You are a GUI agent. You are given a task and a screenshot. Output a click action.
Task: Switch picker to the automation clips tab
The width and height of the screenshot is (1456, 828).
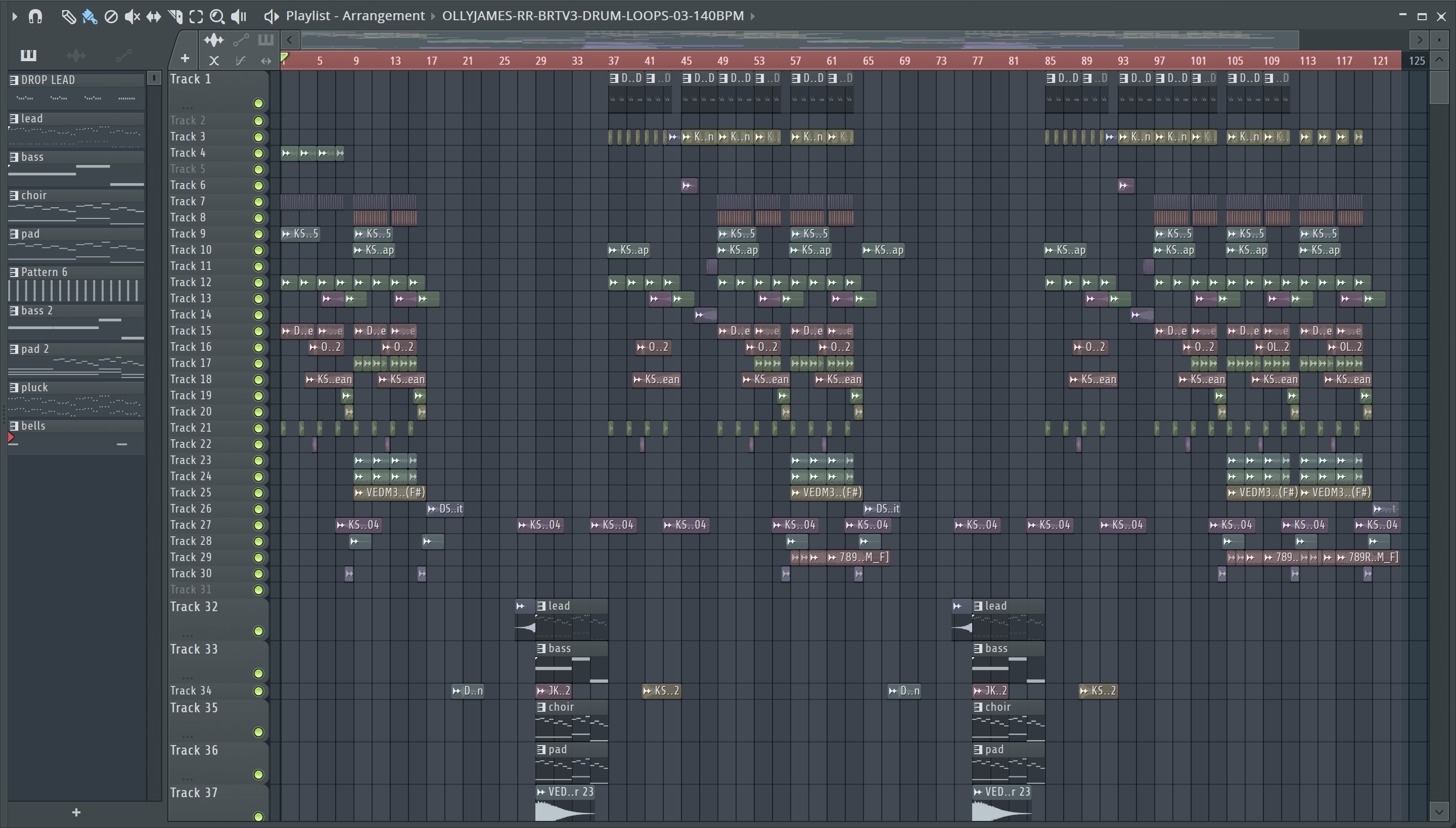click(x=123, y=55)
